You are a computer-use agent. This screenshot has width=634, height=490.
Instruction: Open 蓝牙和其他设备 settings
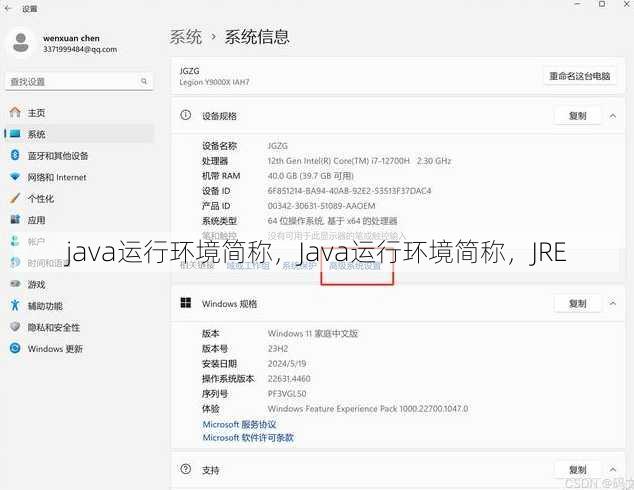pyautogui.click(x=58, y=156)
